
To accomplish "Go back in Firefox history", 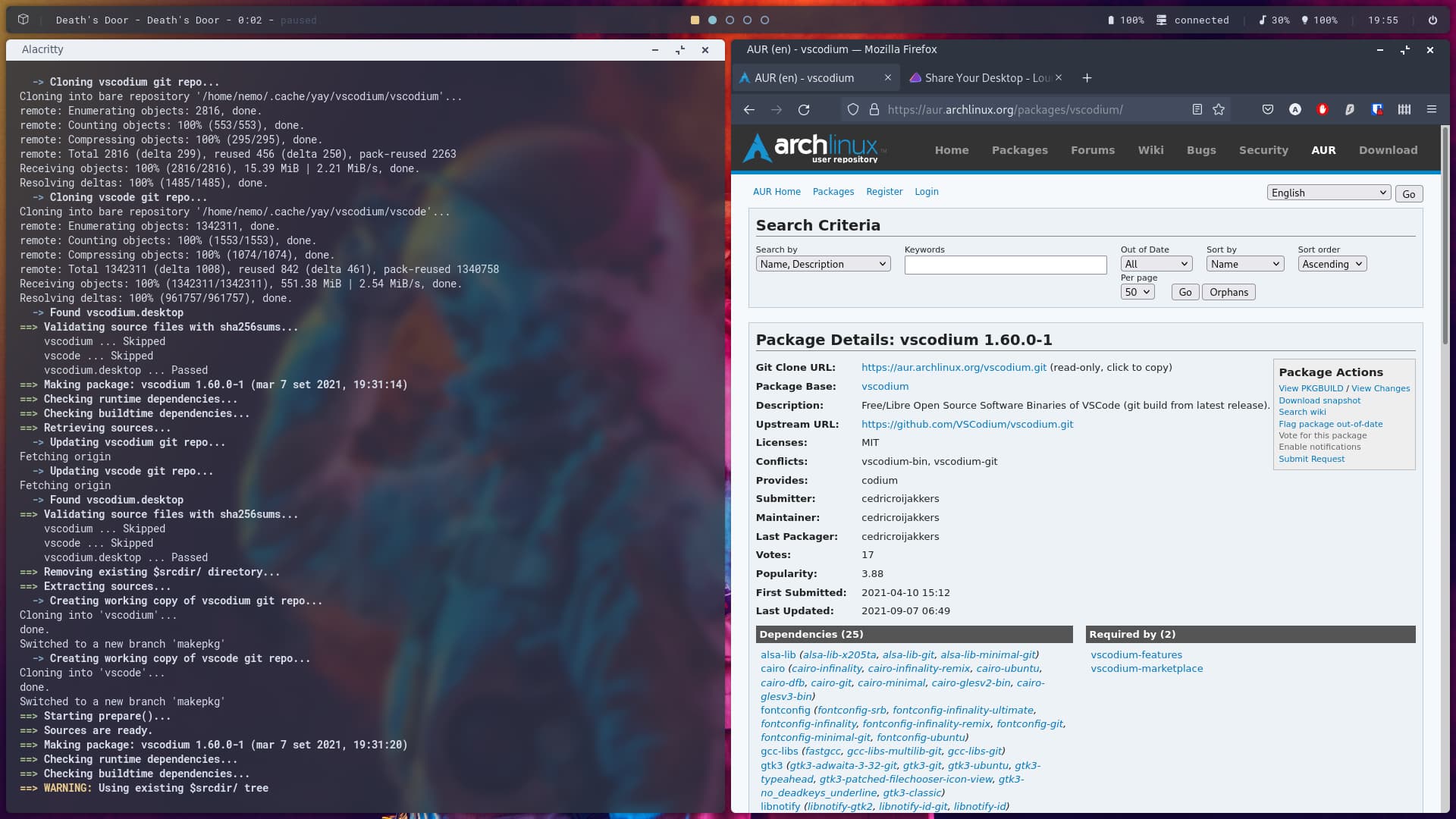I will pos(749,110).
